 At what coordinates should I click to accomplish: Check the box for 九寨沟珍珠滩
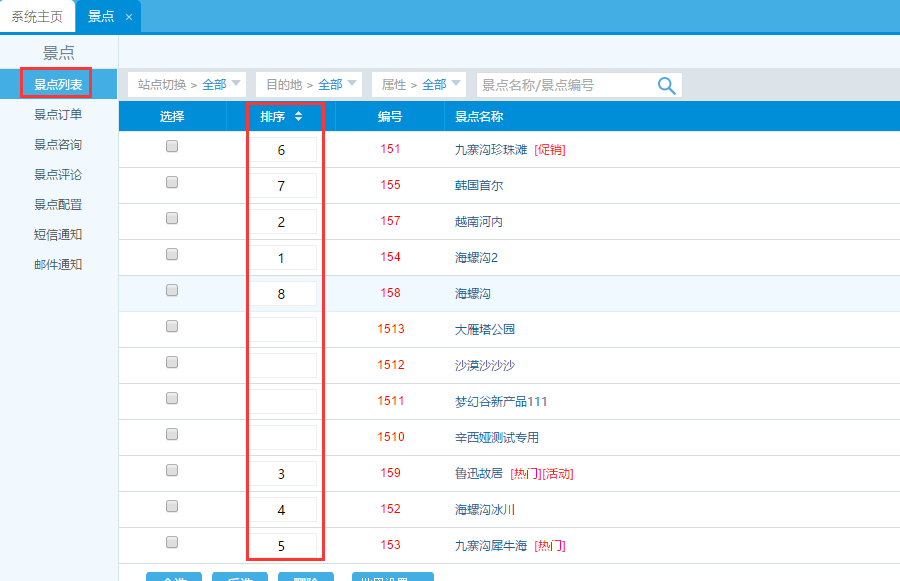[x=172, y=146]
